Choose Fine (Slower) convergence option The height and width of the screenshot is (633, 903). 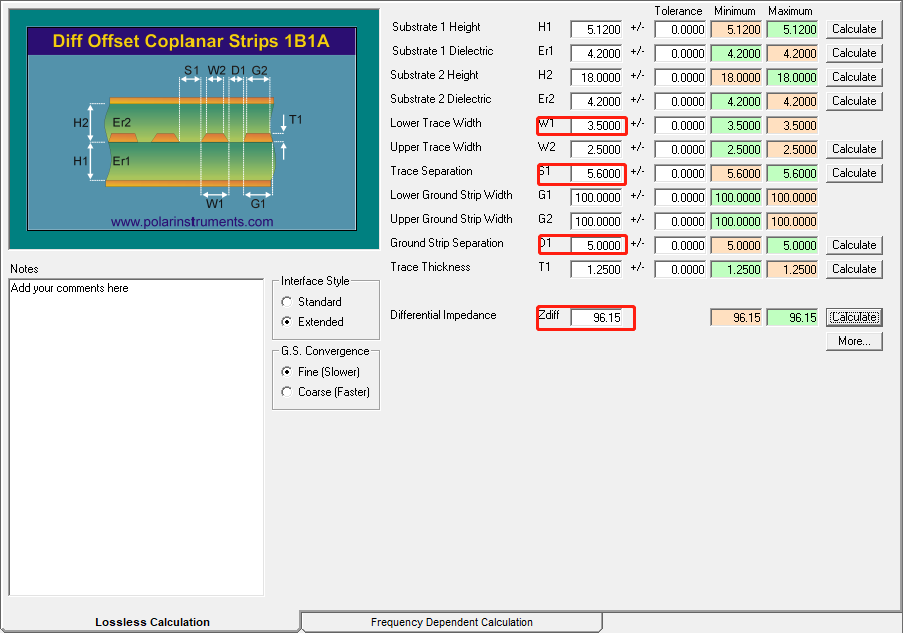(x=288, y=372)
